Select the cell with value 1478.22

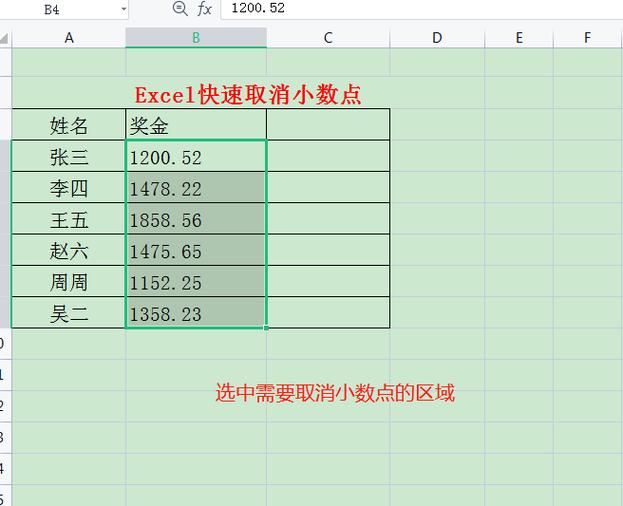196,187
